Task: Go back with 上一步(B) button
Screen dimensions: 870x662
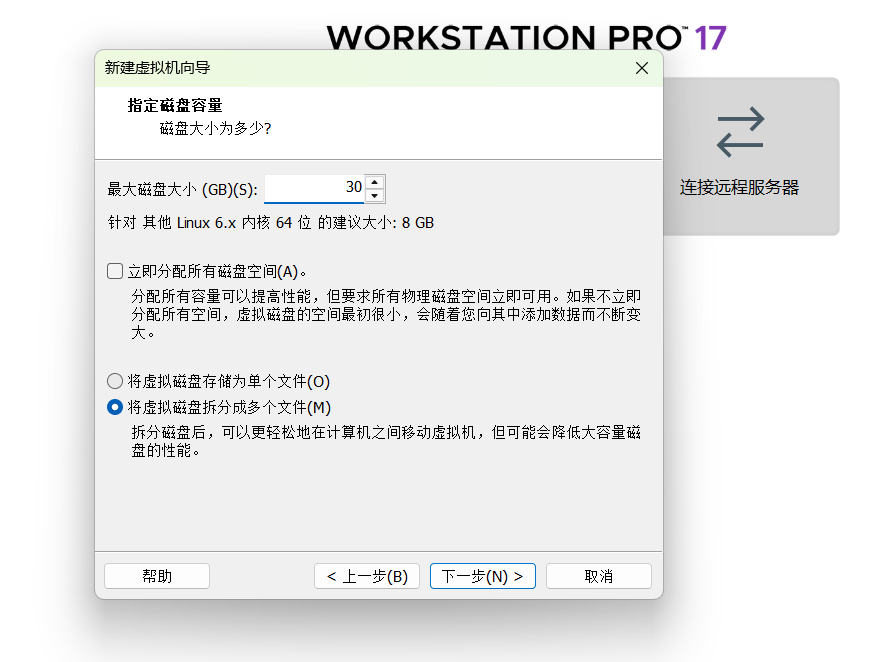Action: [367, 576]
